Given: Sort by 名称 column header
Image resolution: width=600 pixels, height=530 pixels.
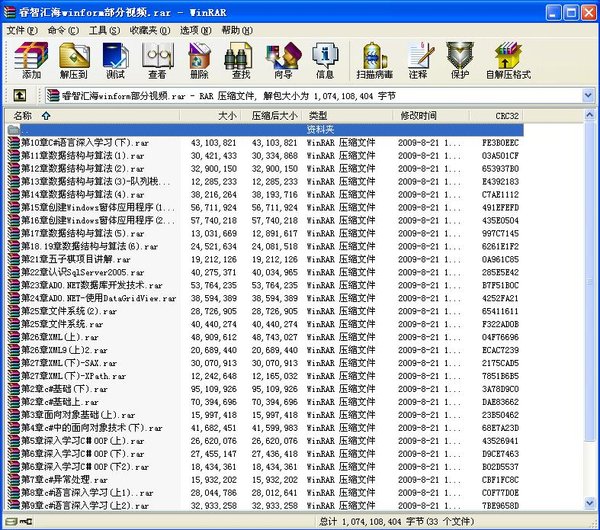Looking at the screenshot, I should pos(92,116).
